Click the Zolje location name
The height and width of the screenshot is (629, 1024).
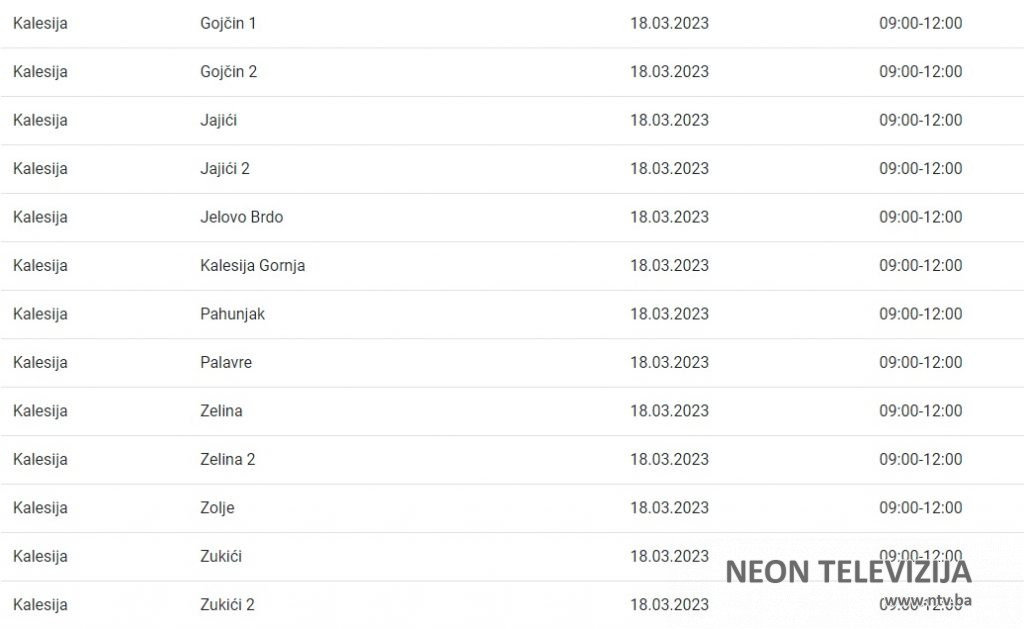(217, 508)
